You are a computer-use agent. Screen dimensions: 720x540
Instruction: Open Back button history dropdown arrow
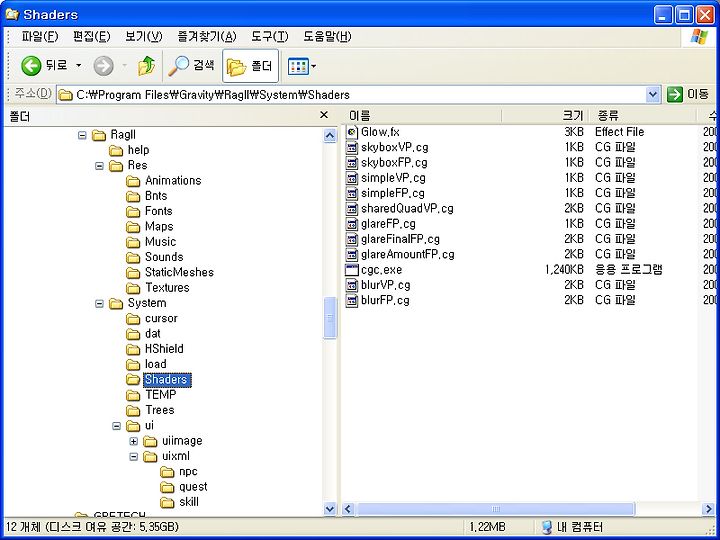(x=79, y=66)
